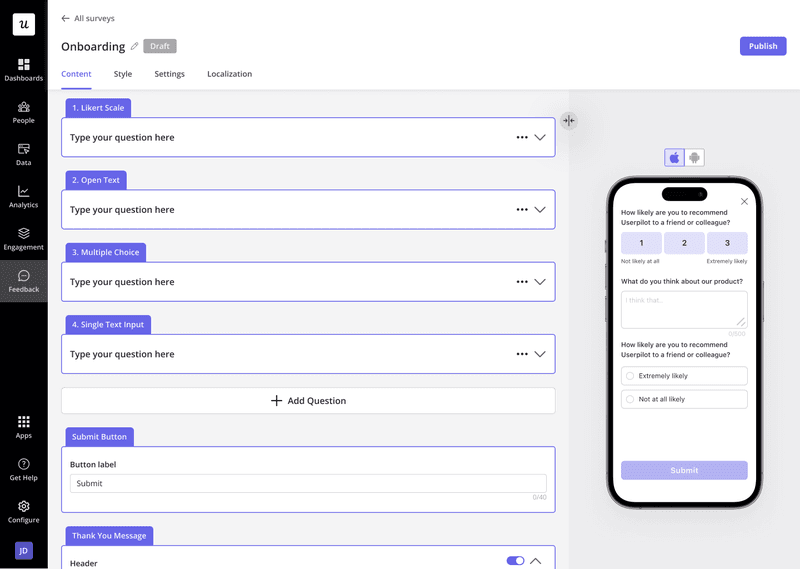This screenshot has width=800, height=569.
Task: Expand the Multiple Choice question chevron
Action: tap(540, 282)
